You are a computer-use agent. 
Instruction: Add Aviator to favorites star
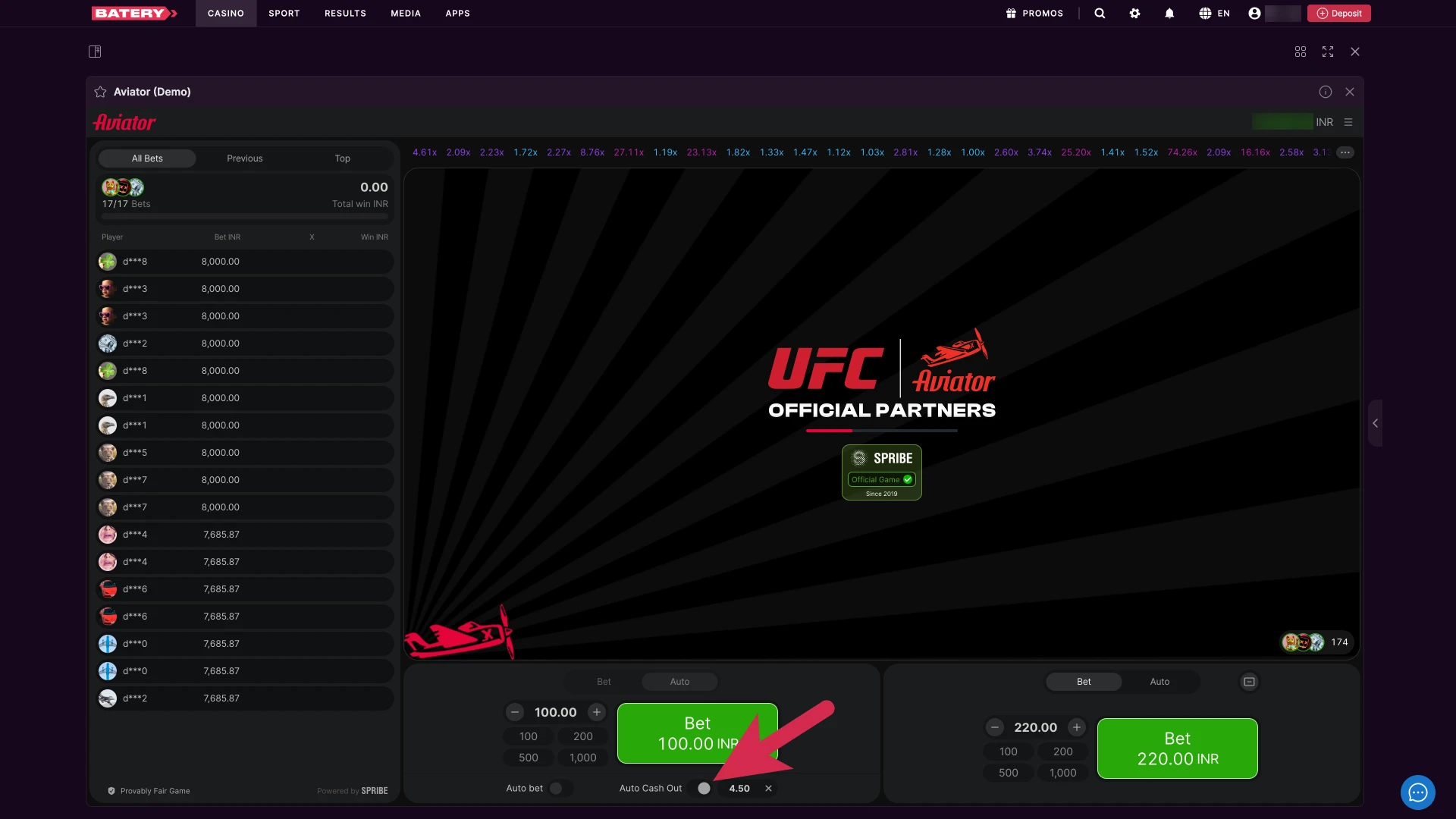100,92
